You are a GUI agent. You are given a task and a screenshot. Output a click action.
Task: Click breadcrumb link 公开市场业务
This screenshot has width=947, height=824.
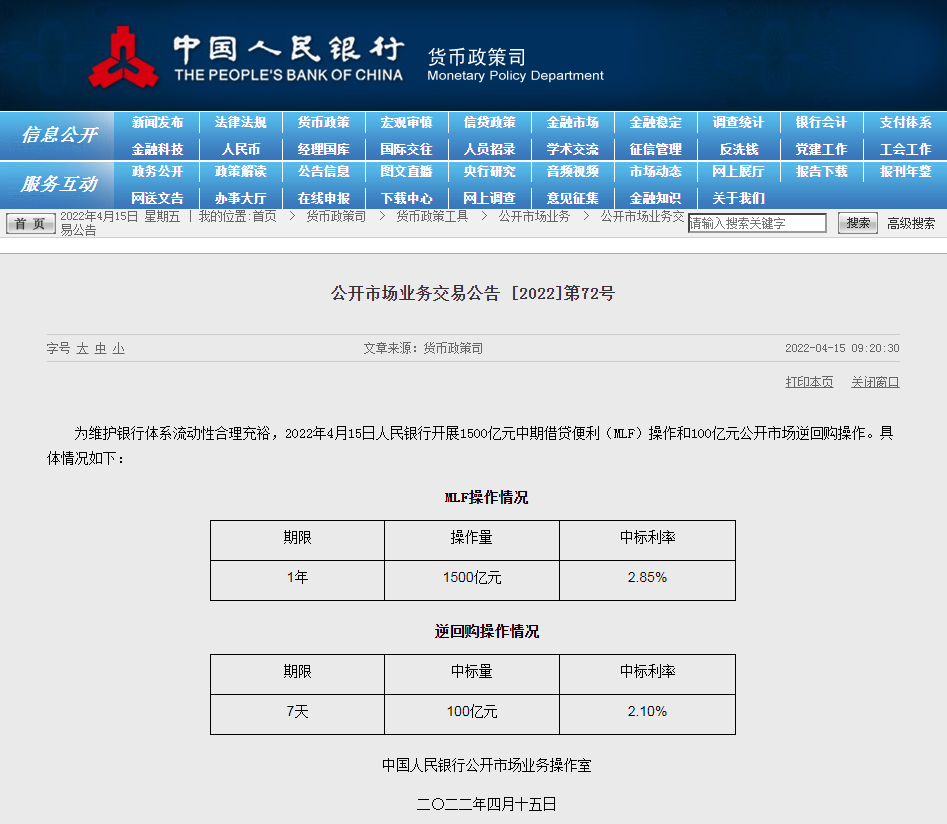pyautogui.click(x=534, y=216)
